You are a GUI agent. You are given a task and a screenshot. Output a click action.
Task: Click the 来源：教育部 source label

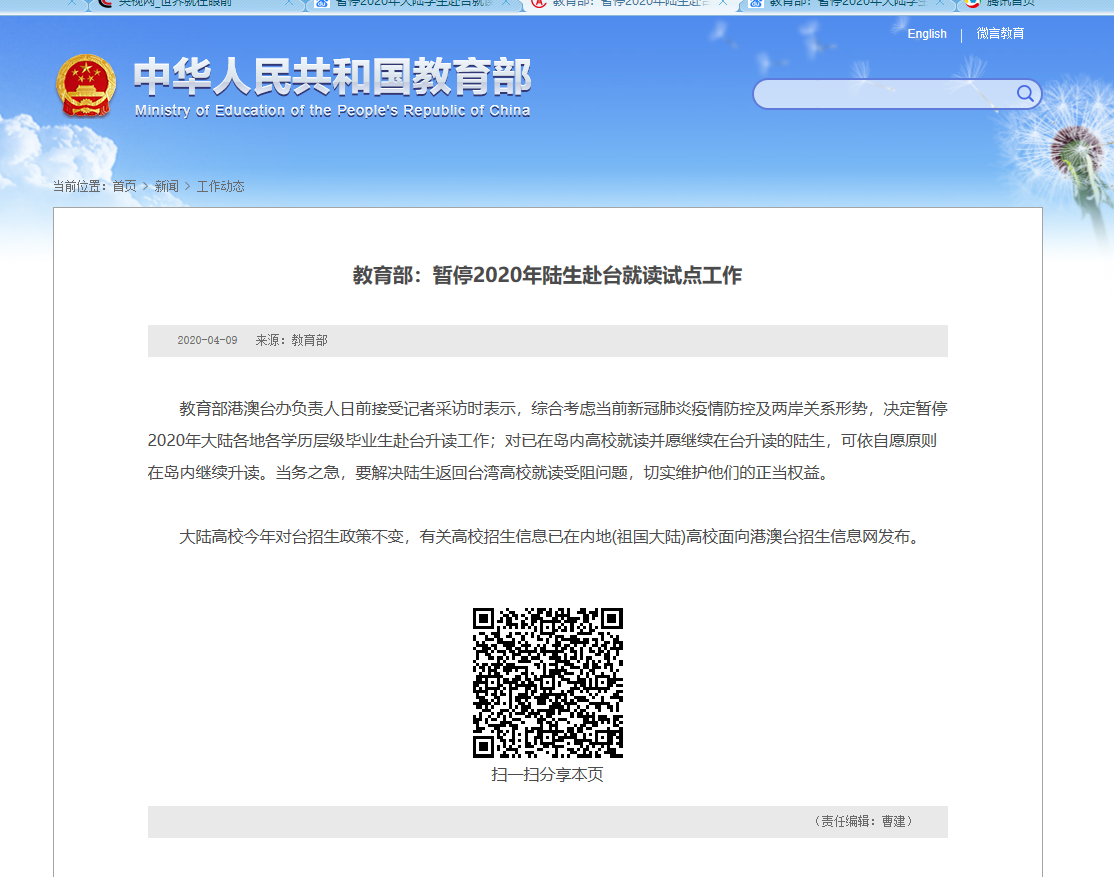coord(291,340)
